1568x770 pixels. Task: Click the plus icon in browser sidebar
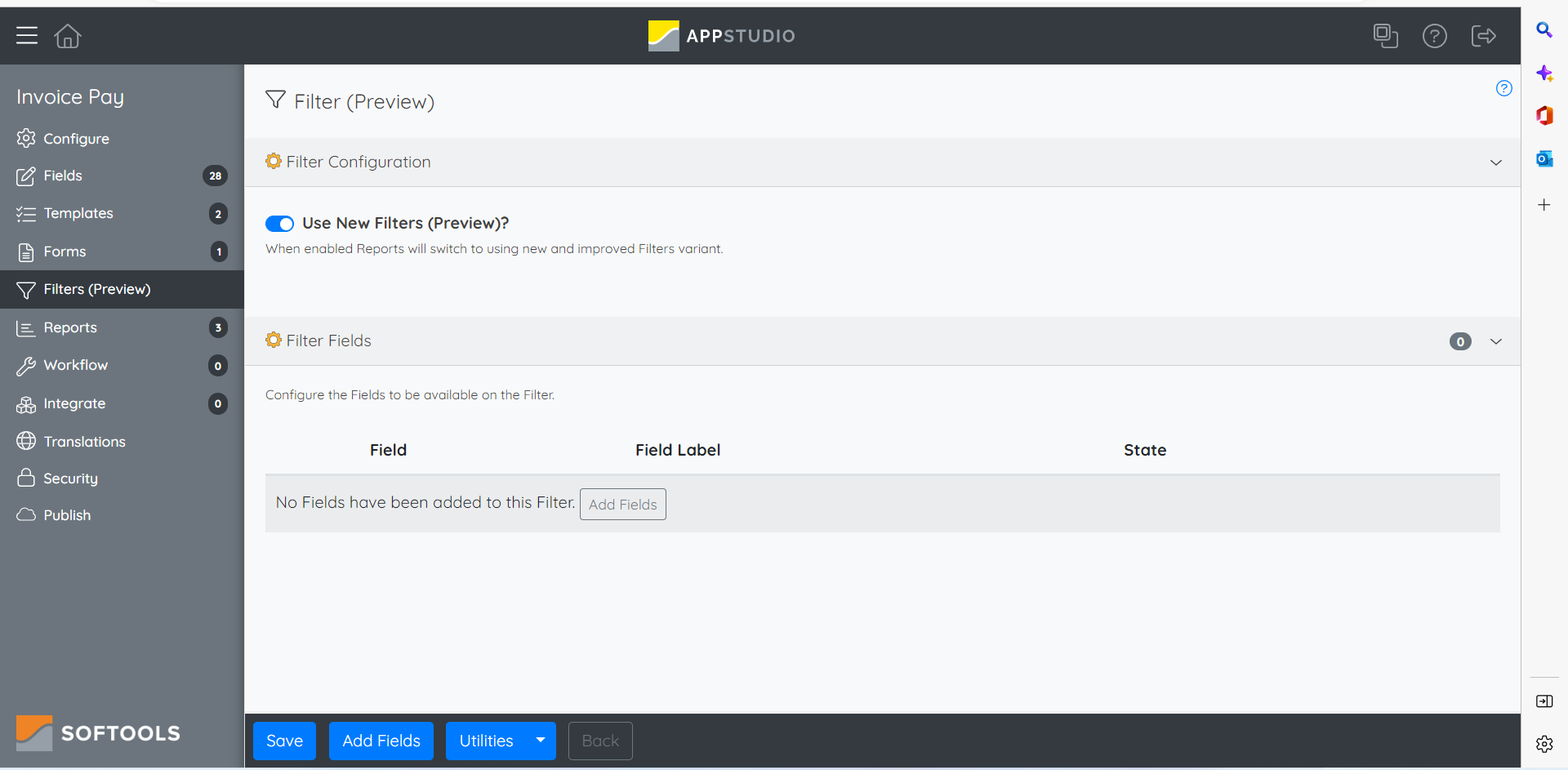click(1543, 205)
